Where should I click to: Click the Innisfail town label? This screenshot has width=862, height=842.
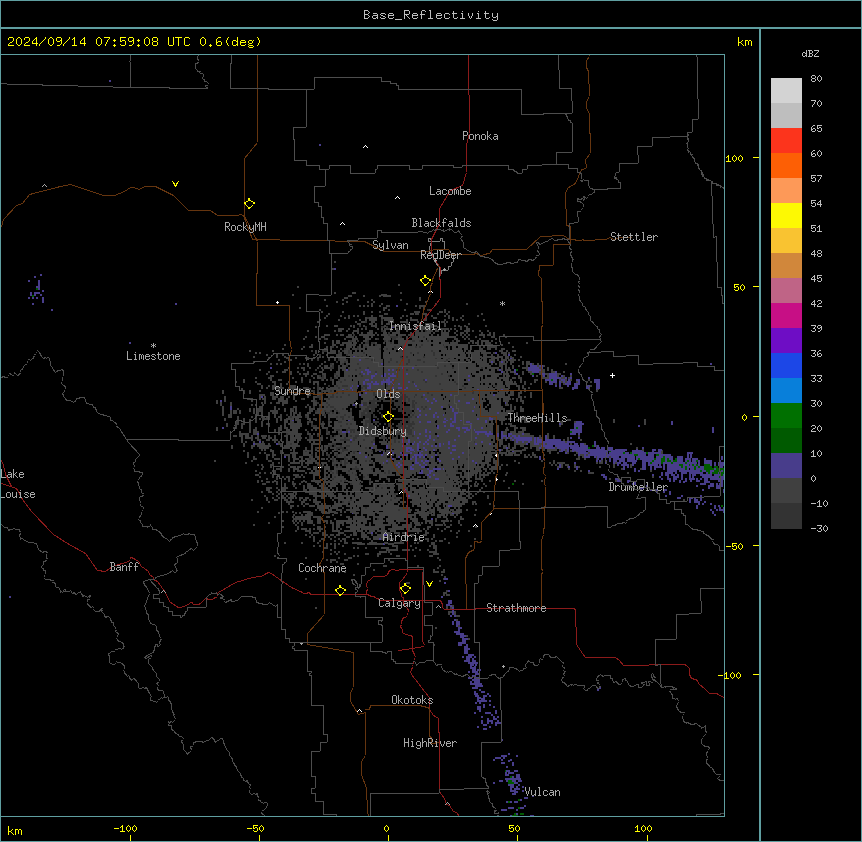pyautogui.click(x=415, y=326)
